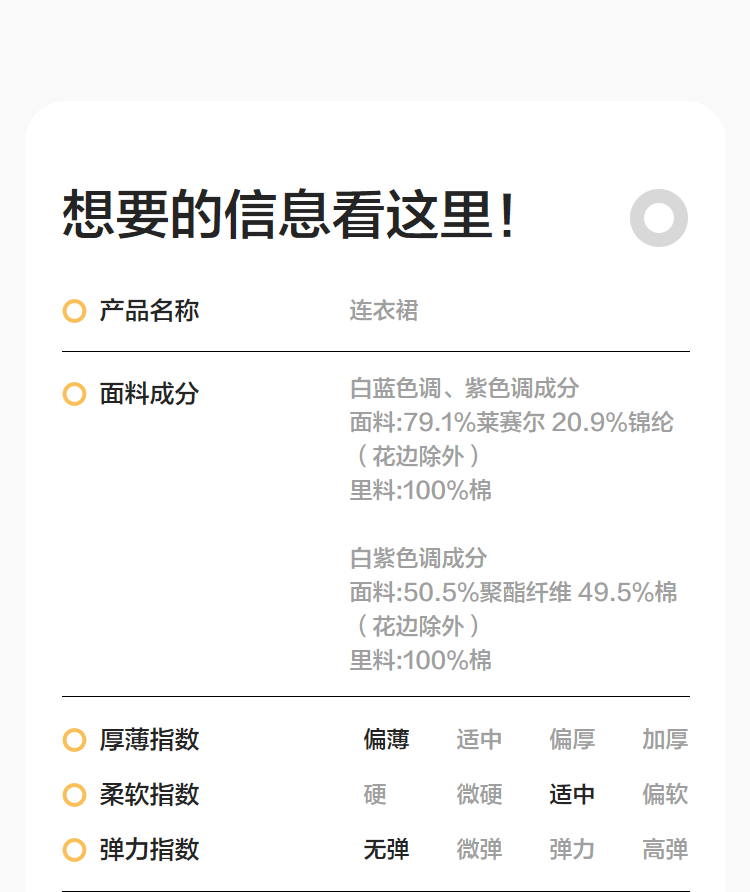Viewport: 750px width, 892px height.
Task: Select 适中 in the thickness row
Action: coord(479,740)
